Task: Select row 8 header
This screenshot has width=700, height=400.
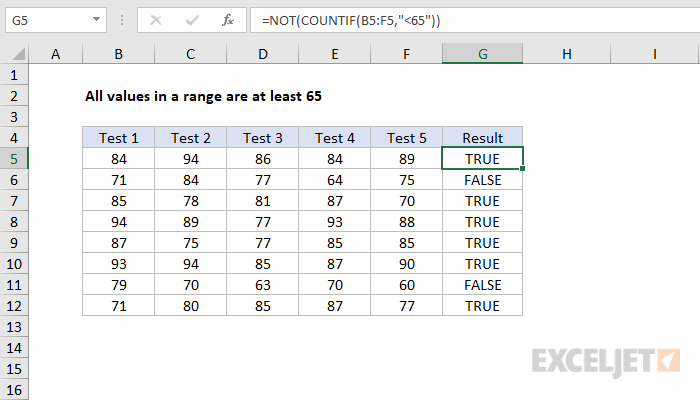Action: point(14,222)
